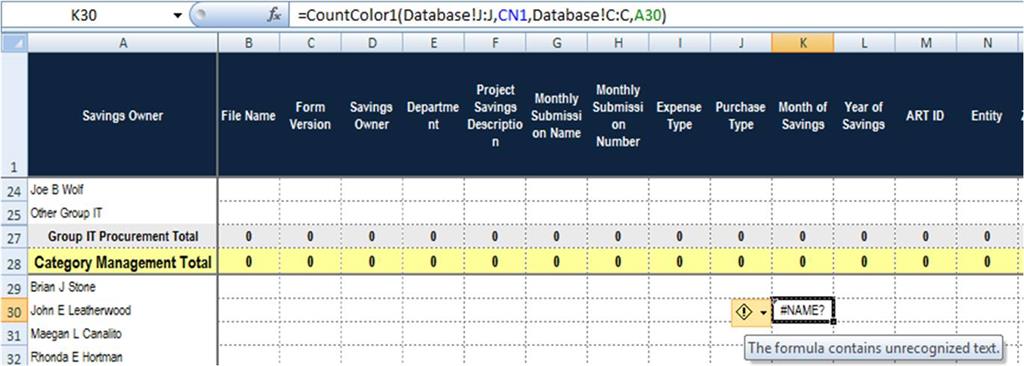Click the File Name header cell
The width and height of the screenshot is (1024, 366).
click(x=249, y=115)
